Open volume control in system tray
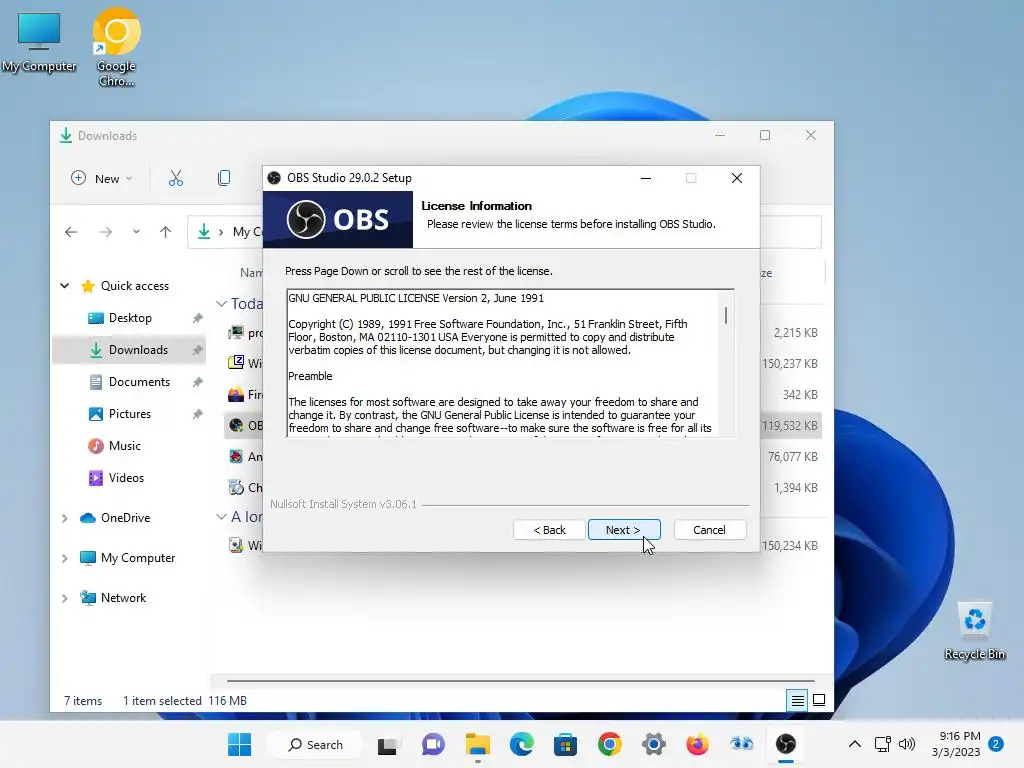 point(906,744)
